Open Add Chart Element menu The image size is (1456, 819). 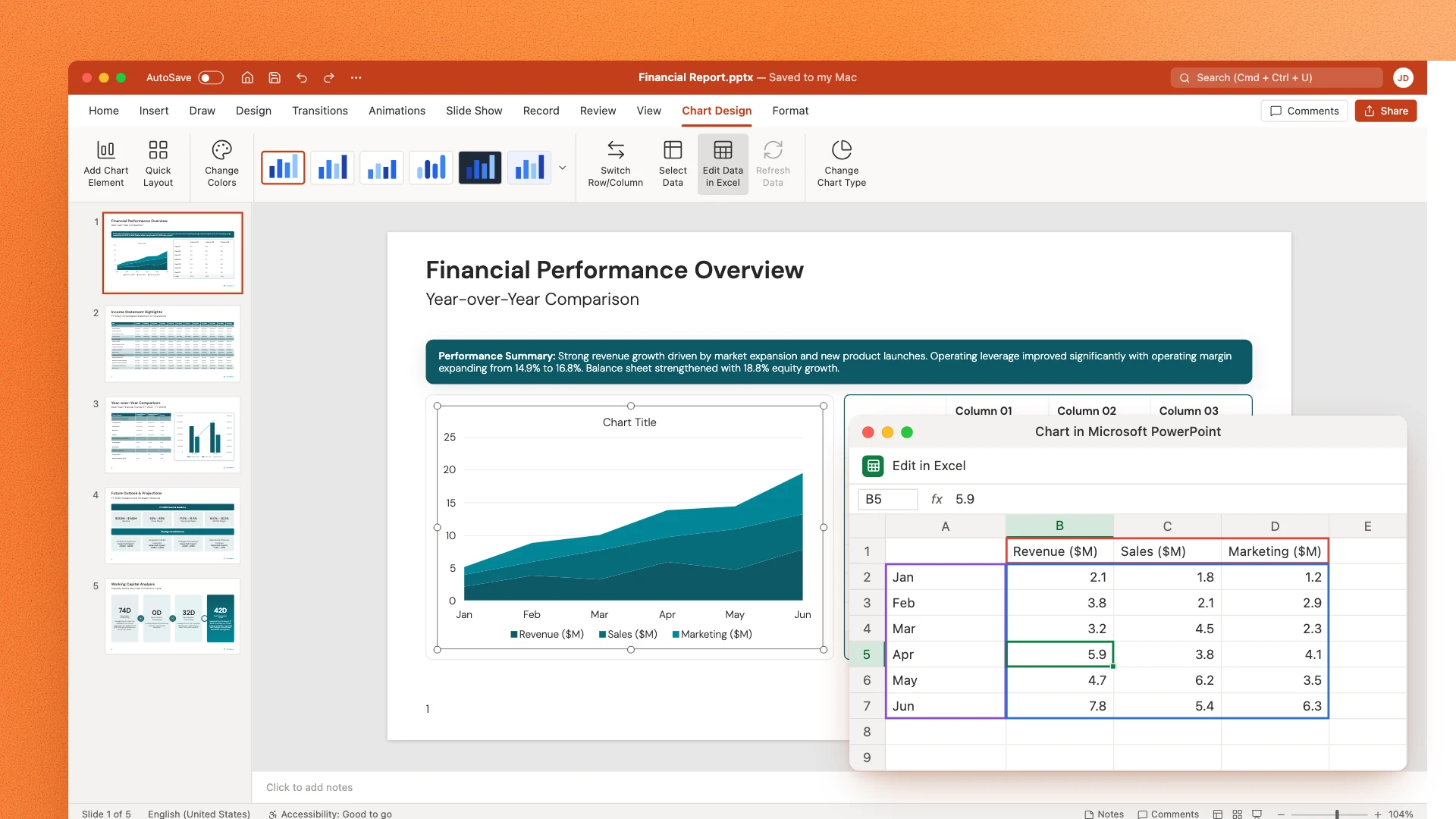point(106,164)
